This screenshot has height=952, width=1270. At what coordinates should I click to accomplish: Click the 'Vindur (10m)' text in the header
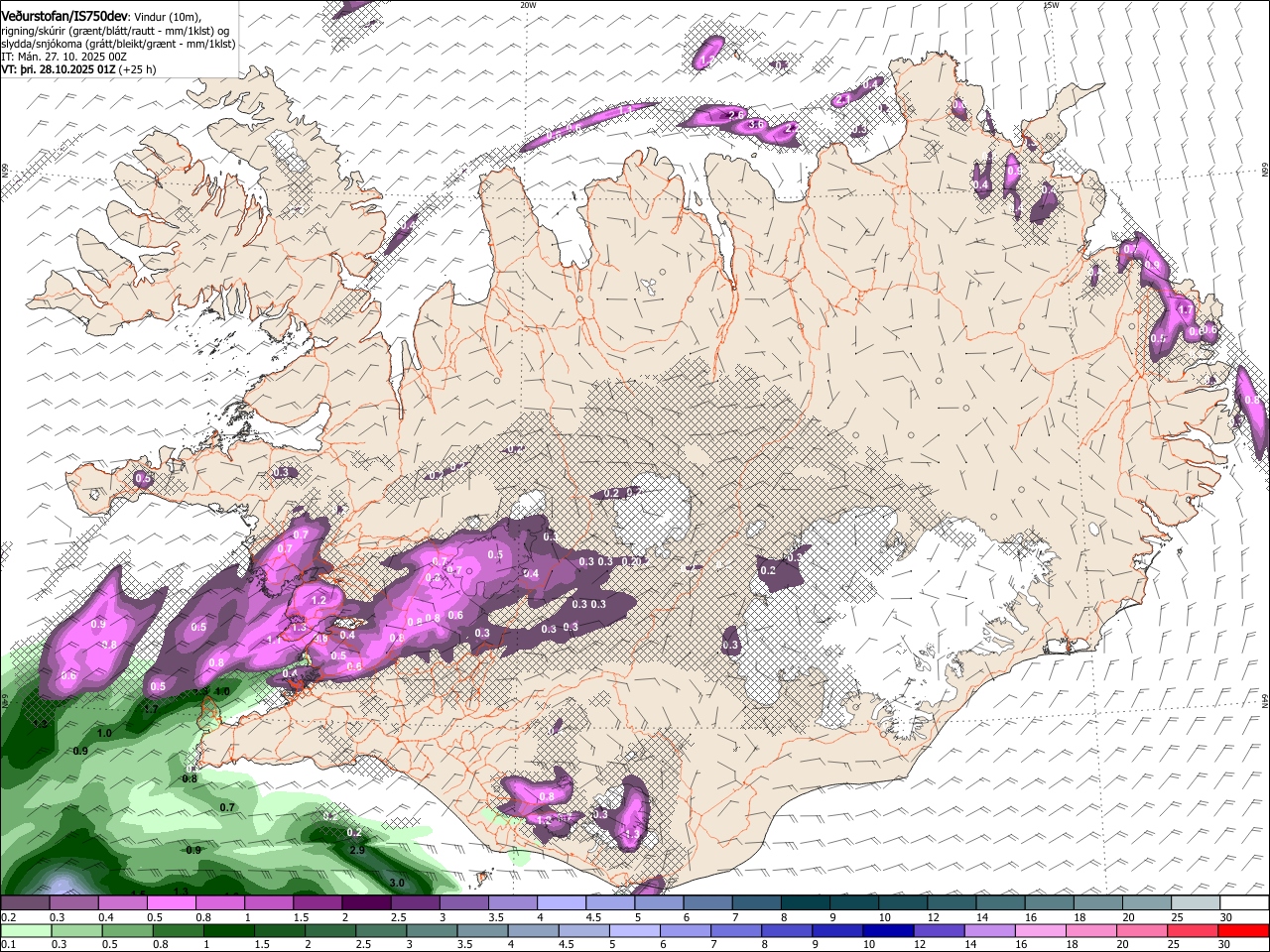pyautogui.click(x=168, y=17)
